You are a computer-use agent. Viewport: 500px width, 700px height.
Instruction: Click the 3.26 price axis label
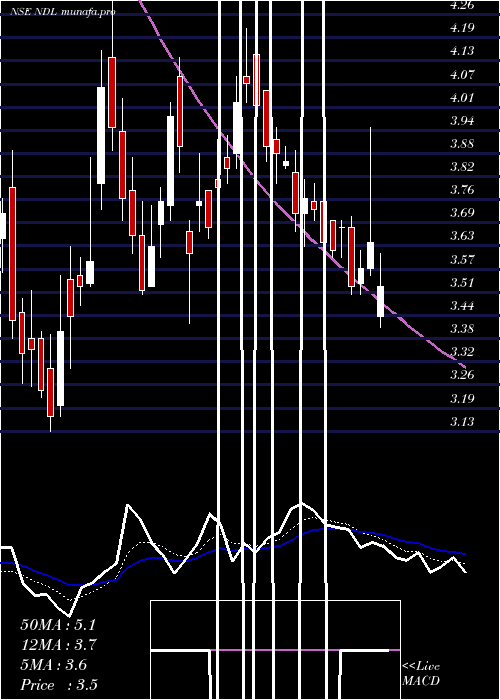click(x=462, y=375)
